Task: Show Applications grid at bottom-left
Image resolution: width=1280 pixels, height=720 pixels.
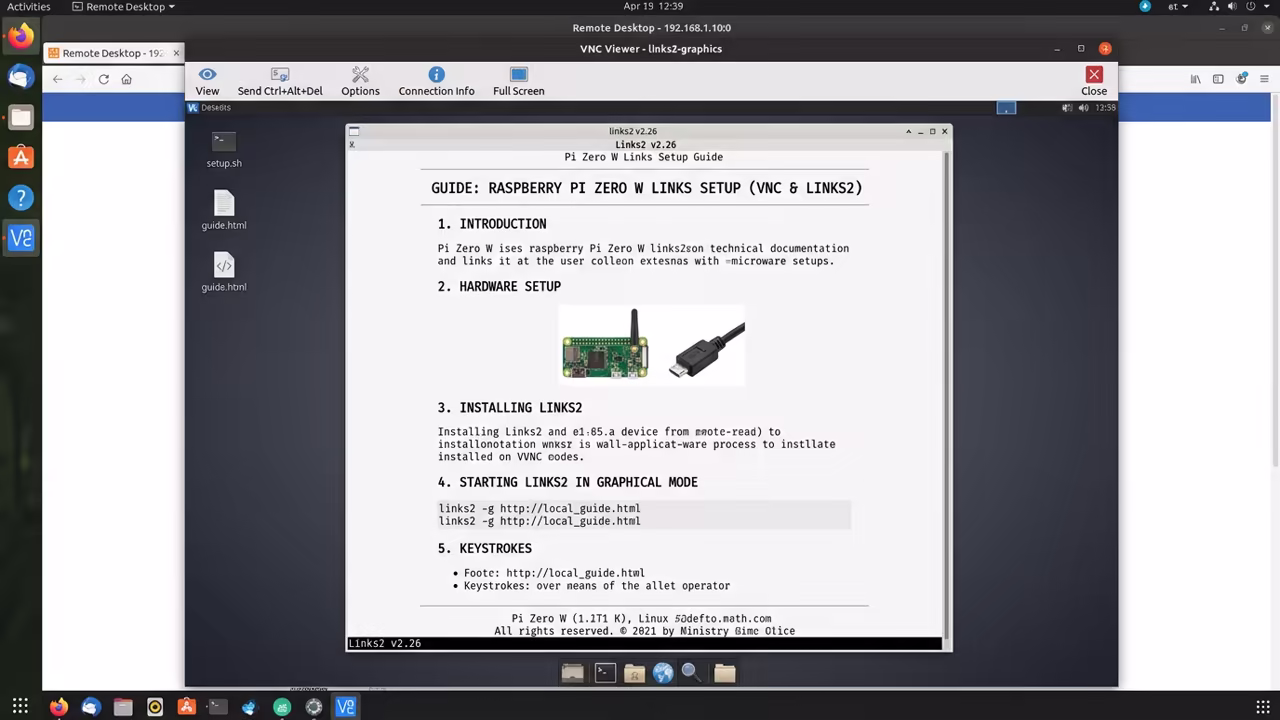Action: pos(20,707)
